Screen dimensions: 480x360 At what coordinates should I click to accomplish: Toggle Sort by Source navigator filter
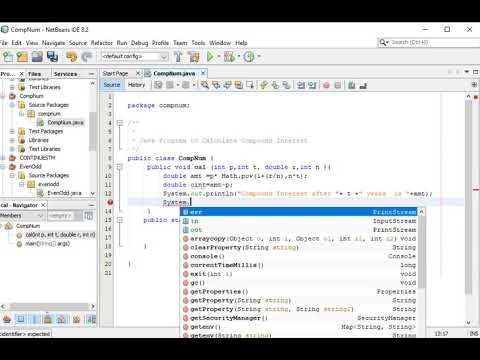(x=91, y=319)
